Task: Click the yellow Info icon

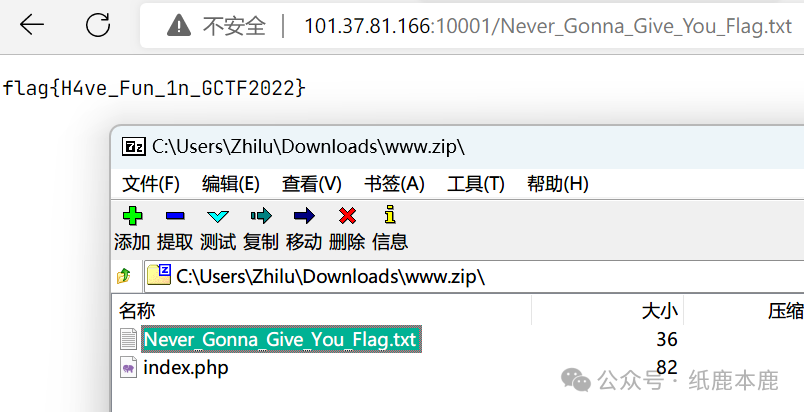Action: 390,215
